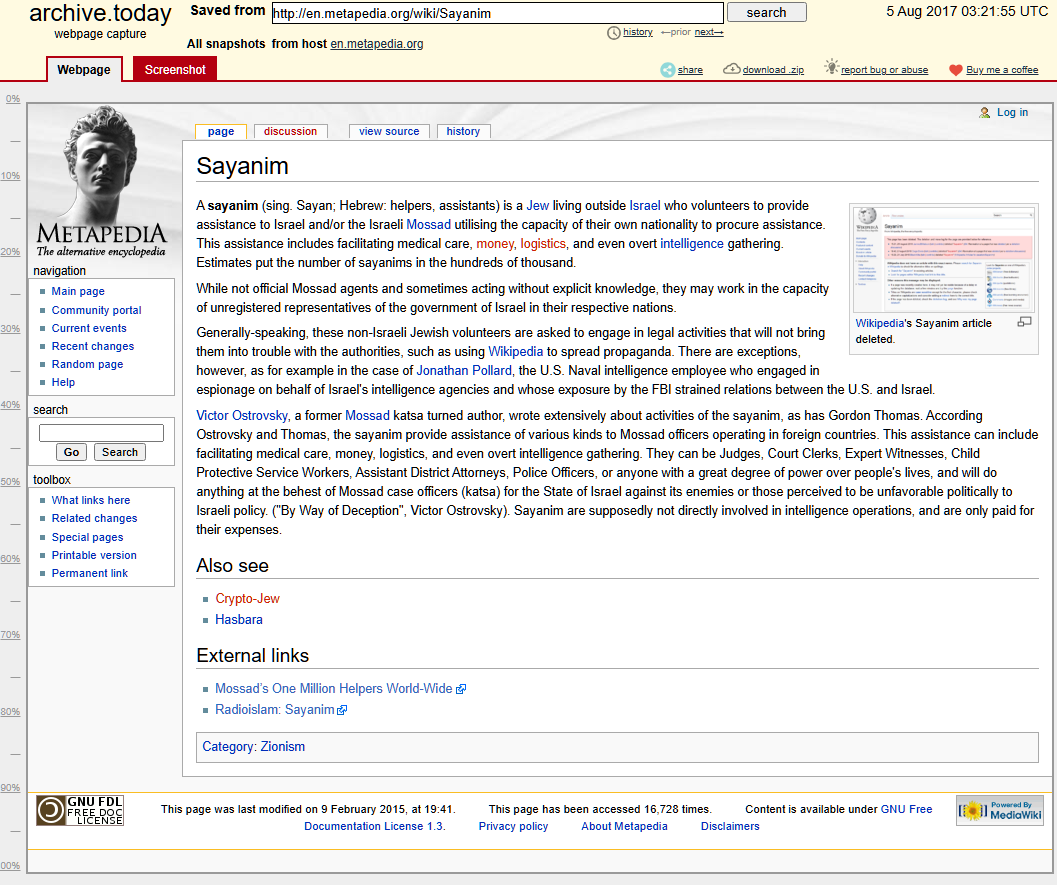Follow the Jonathan Pollard link
This screenshot has height=885, width=1057.
[x=464, y=370]
